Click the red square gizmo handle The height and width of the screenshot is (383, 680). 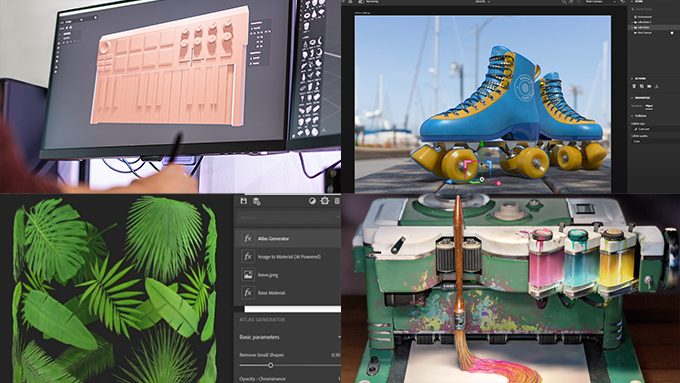tap(468, 163)
